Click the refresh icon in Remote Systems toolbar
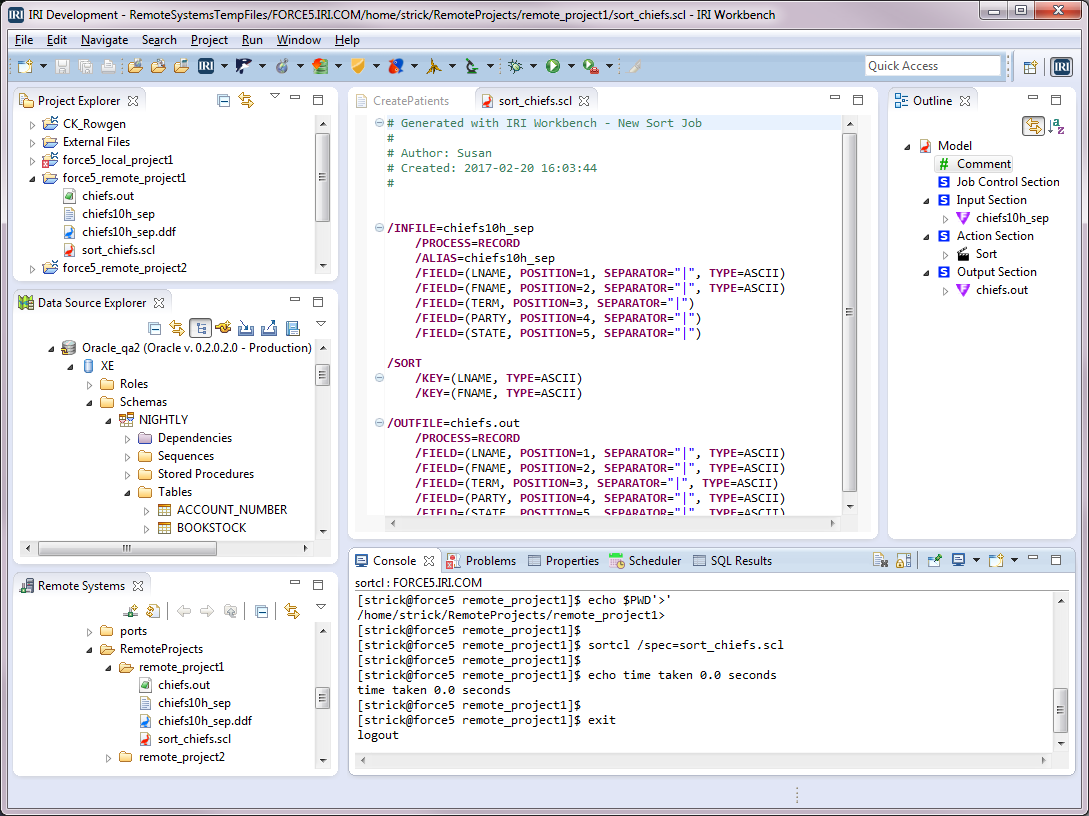Viewport: 1089px width, 816px height. point(153,611)
